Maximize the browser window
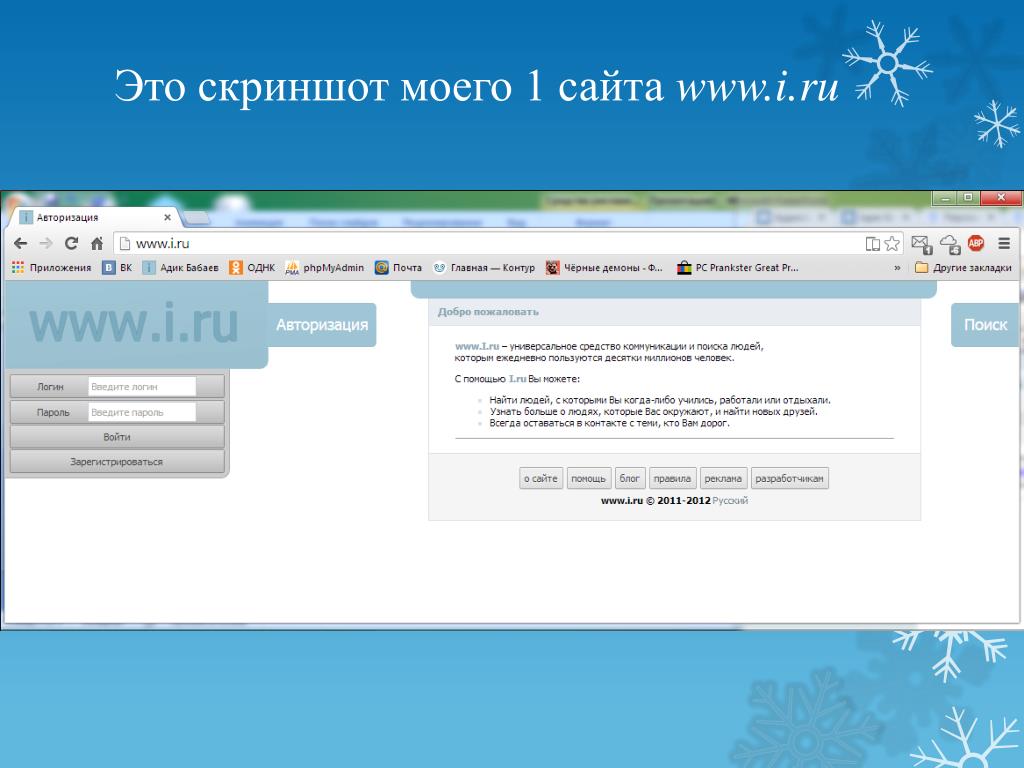This screenshot has height=768, width=1024. pyautogui.click(x=968, y=197)
